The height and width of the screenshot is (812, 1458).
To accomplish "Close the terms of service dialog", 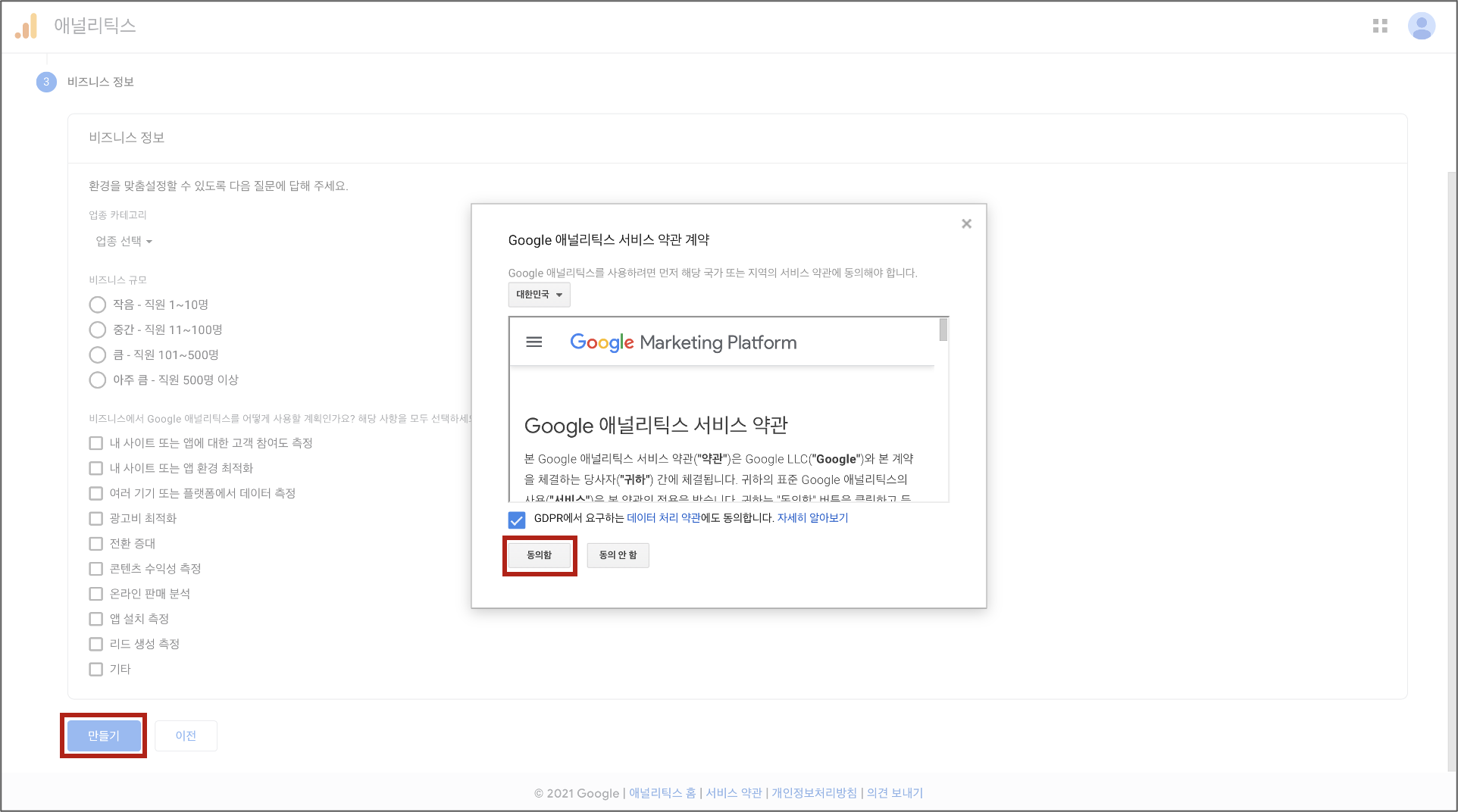I will 966,223.
